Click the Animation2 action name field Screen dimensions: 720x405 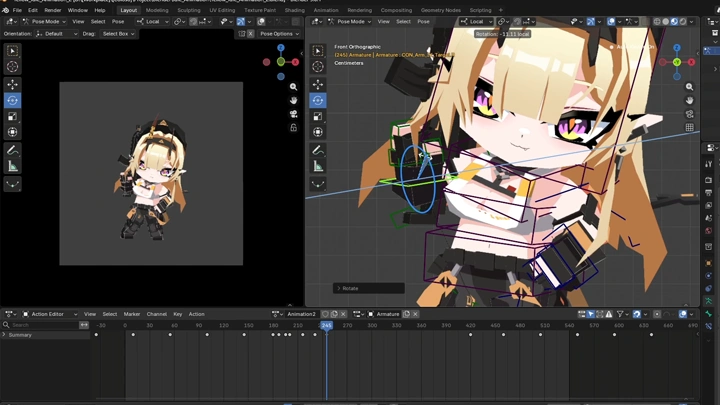click(301, 314)
